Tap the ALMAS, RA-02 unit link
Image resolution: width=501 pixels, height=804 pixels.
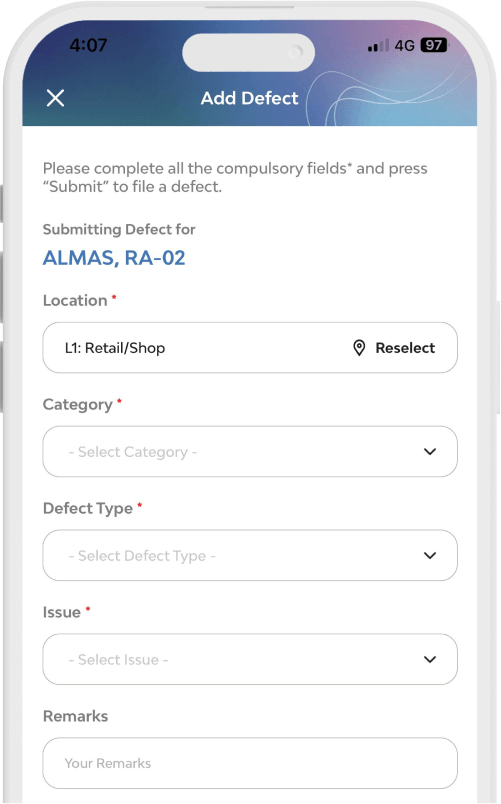(x=114, y=258)
